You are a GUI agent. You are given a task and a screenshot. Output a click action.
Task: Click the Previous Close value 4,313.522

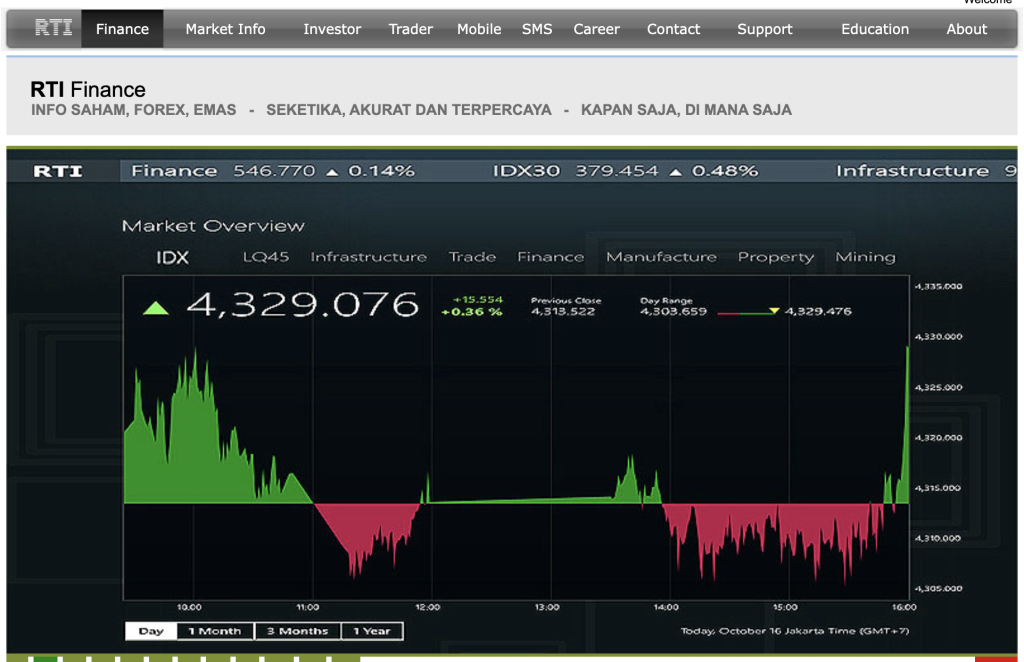562,311
